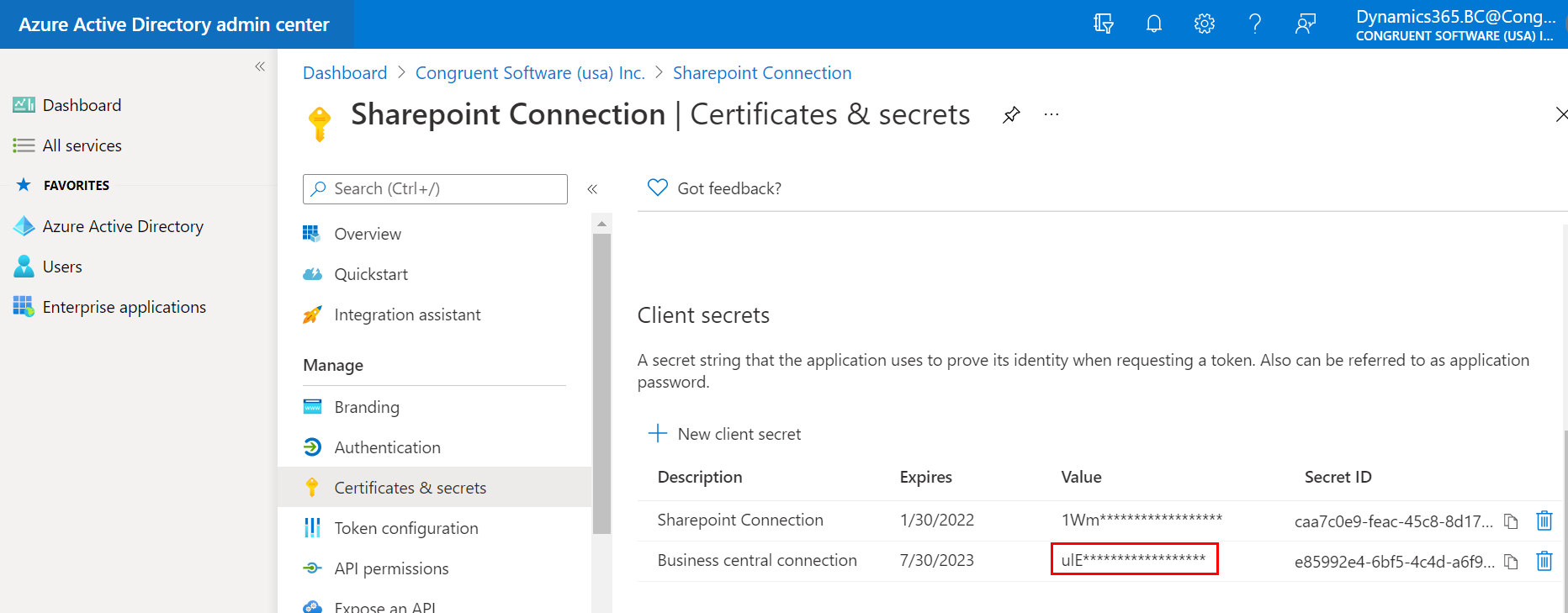Open the notifications bell
The image size is (1568, 613).
tap(1154, 24)
